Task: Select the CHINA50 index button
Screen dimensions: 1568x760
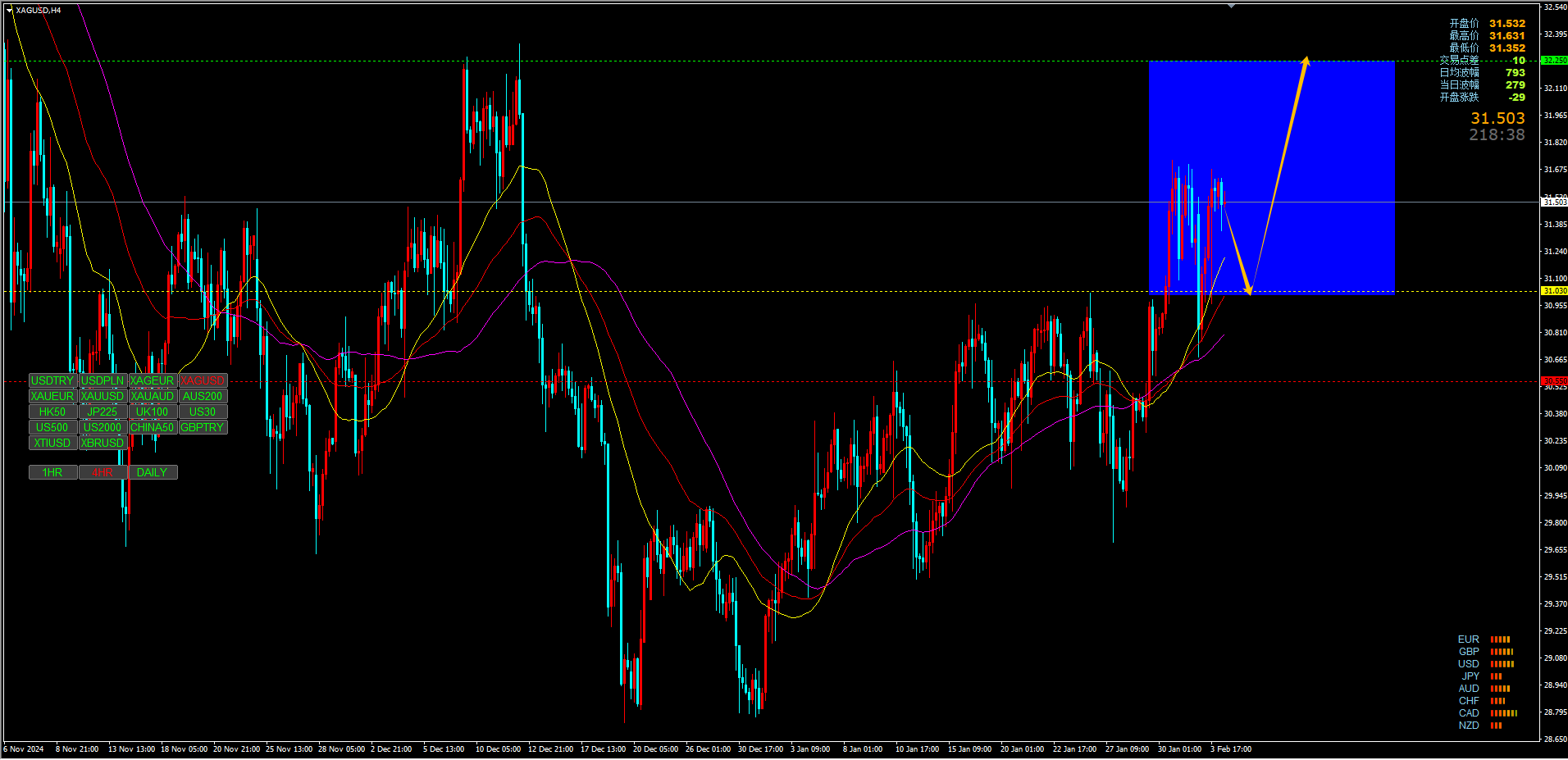Action: click(x=153, y=427)
